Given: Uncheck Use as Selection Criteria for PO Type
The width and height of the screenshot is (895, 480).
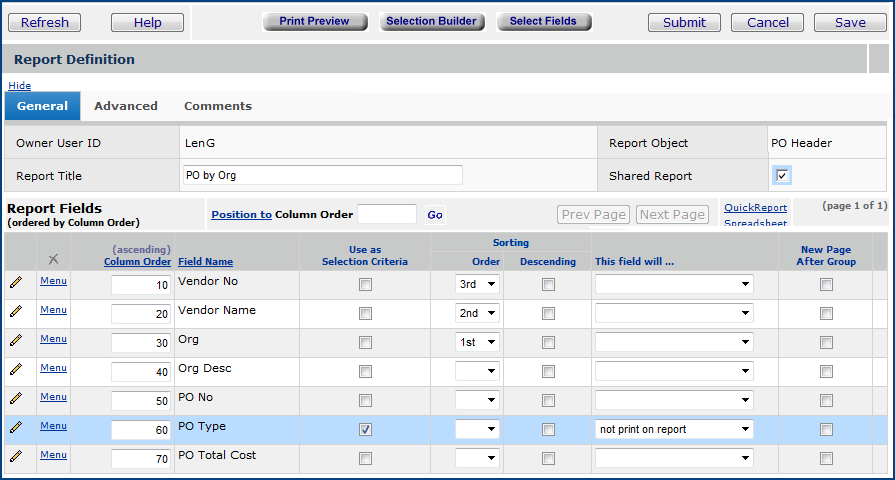Looking at the screenshot, I should tap(365, 430).
